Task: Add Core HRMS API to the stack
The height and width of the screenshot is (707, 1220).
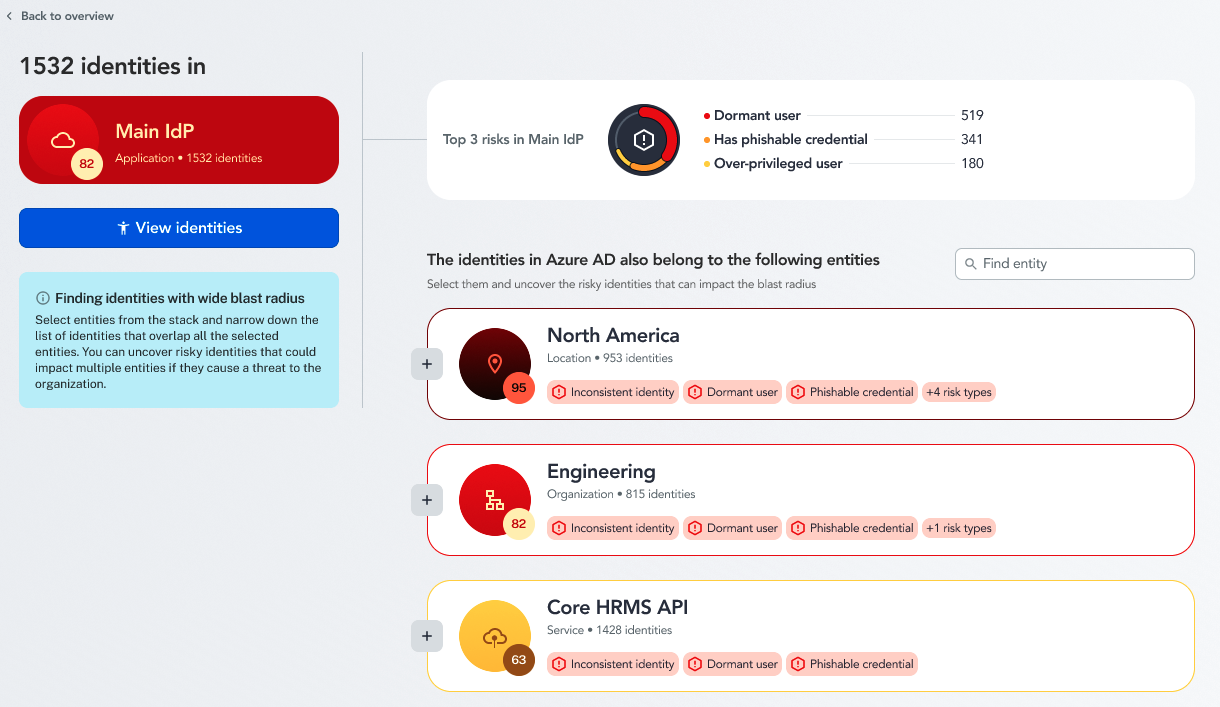Action: point(427,636)
